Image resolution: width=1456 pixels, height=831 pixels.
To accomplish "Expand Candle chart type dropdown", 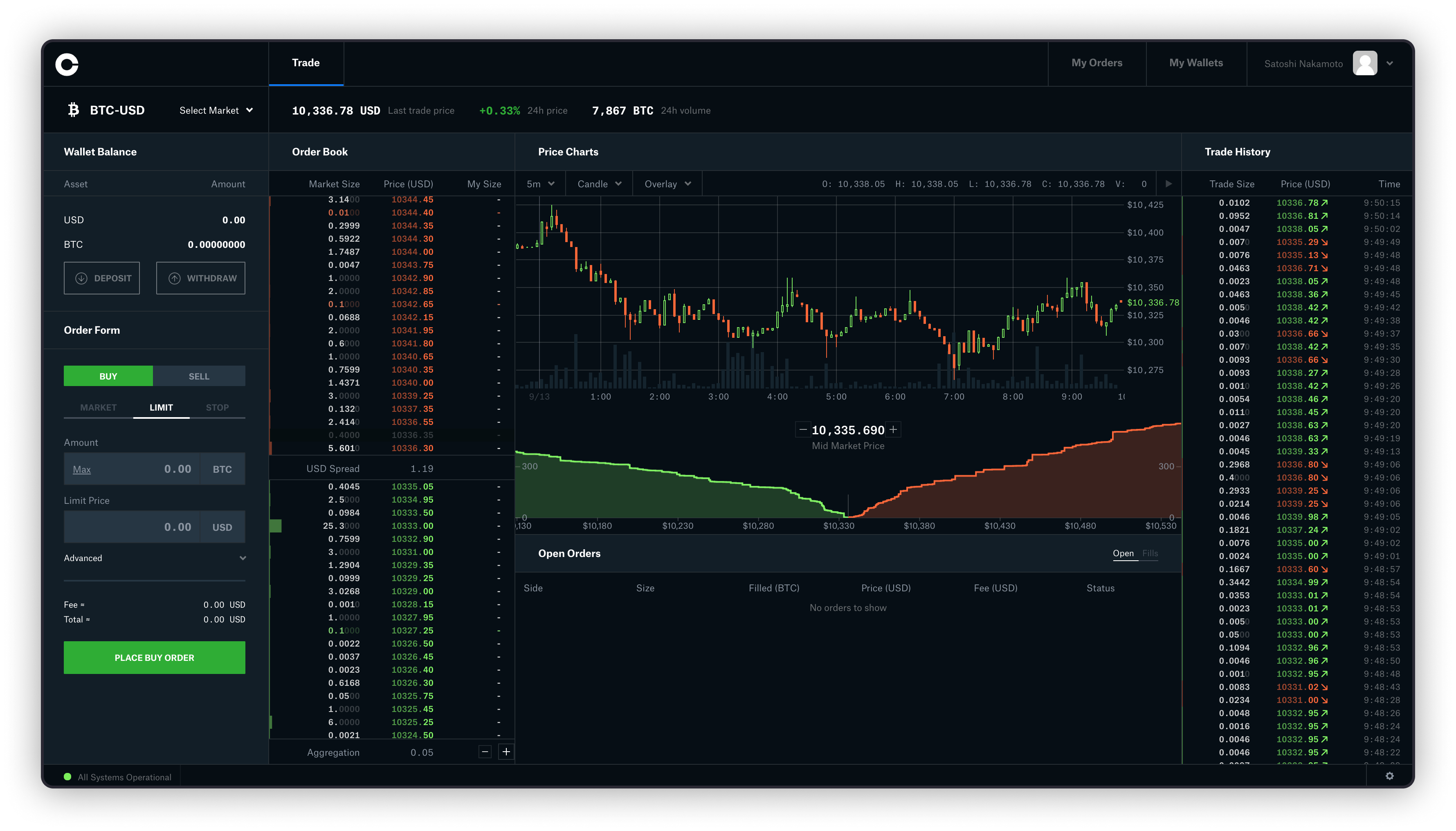I will point(598,184).
